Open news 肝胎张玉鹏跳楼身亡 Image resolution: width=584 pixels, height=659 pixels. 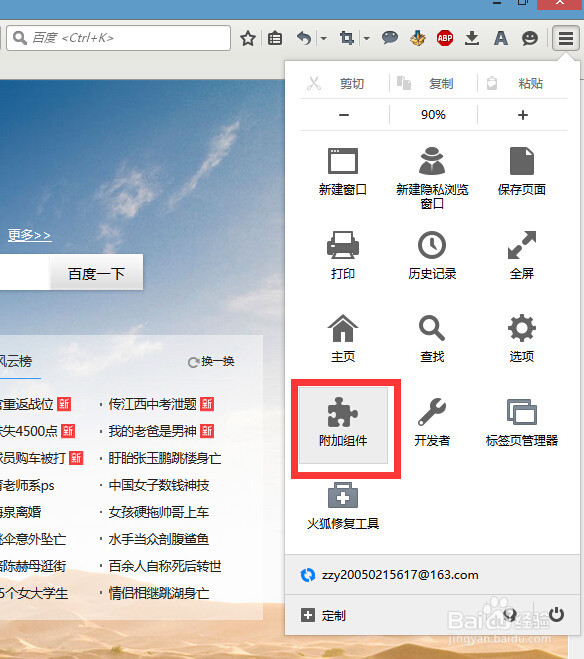(x=165, y=458)
